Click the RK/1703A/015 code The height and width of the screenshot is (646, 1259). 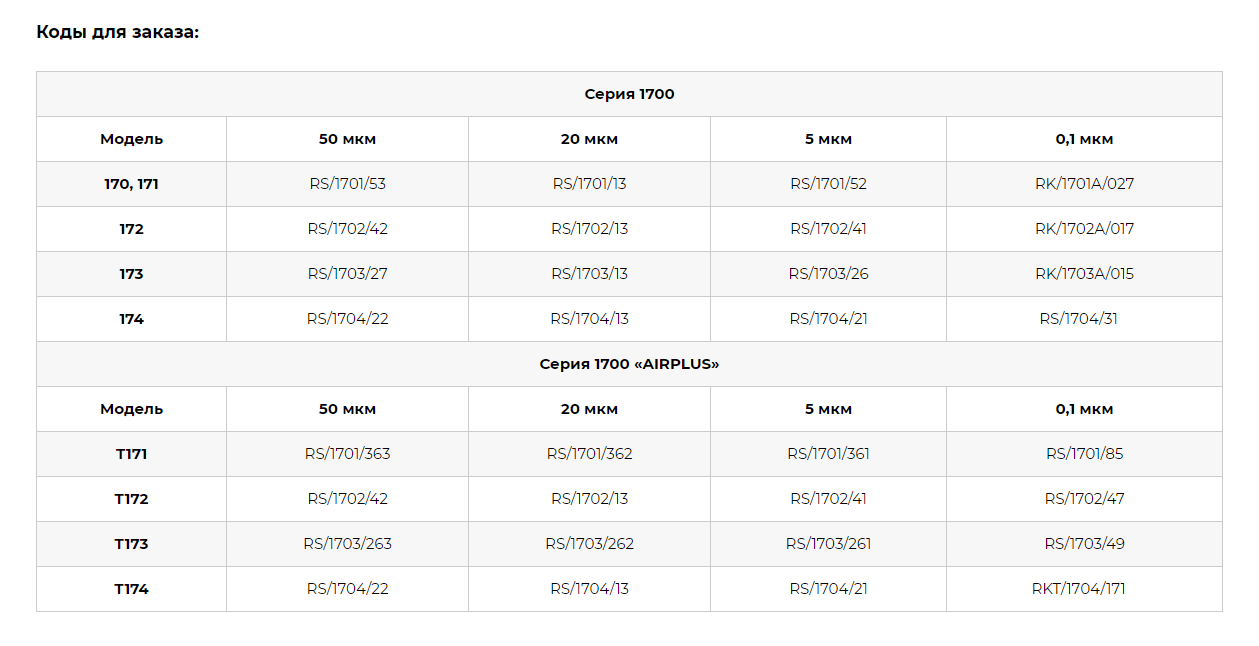pyautogui.click(x=1084, y=274)
